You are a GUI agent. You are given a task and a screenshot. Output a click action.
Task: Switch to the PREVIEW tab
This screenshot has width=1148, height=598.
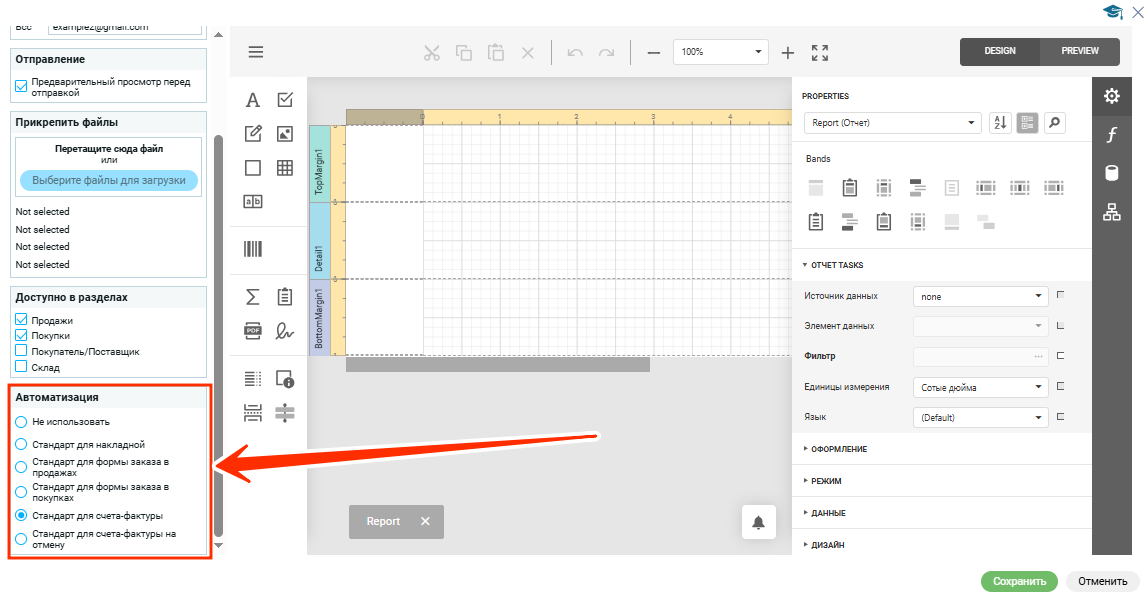pyautogui.click(x=1079, y=51)
